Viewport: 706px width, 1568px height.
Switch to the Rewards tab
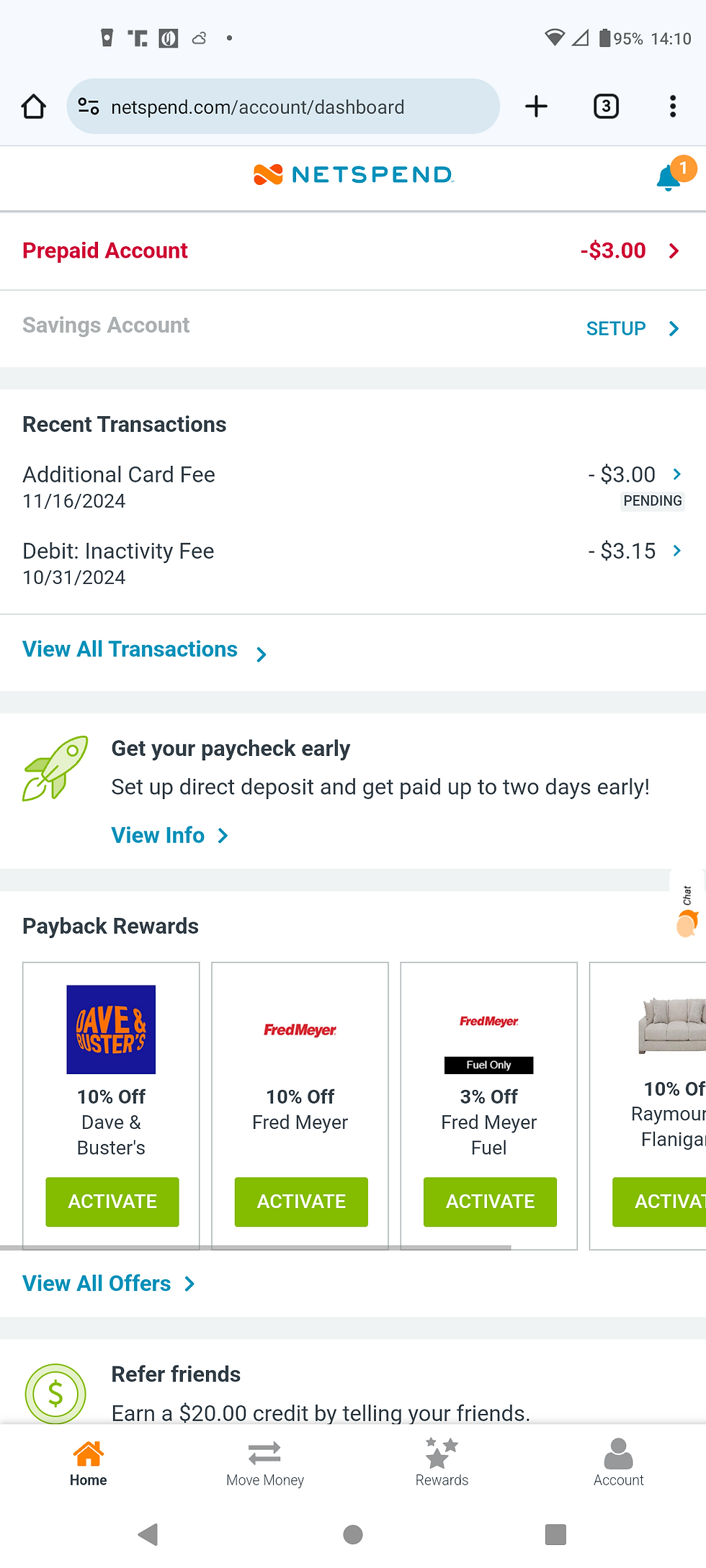(442, 1463)
